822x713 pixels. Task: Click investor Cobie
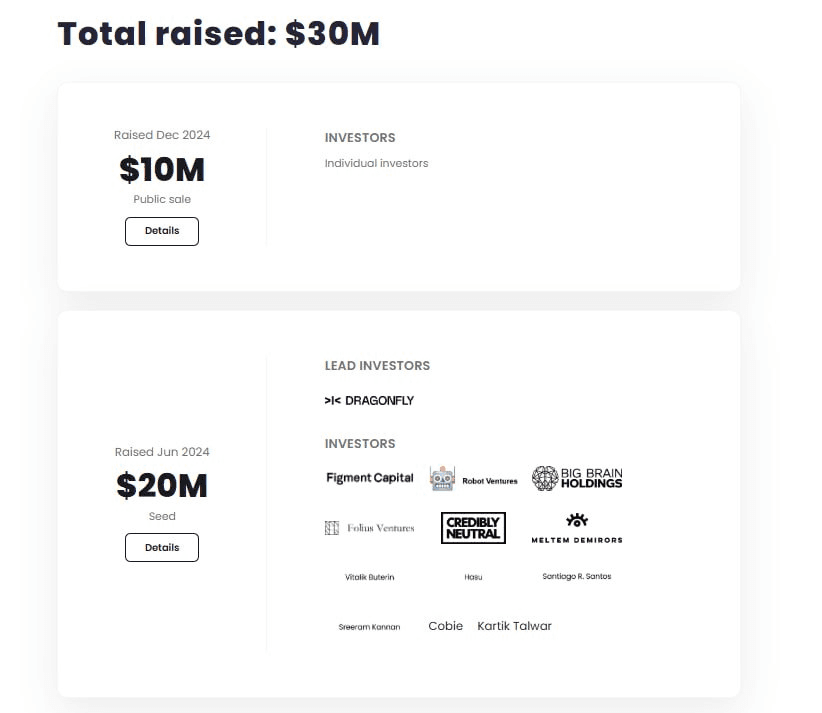click(446, 626)
